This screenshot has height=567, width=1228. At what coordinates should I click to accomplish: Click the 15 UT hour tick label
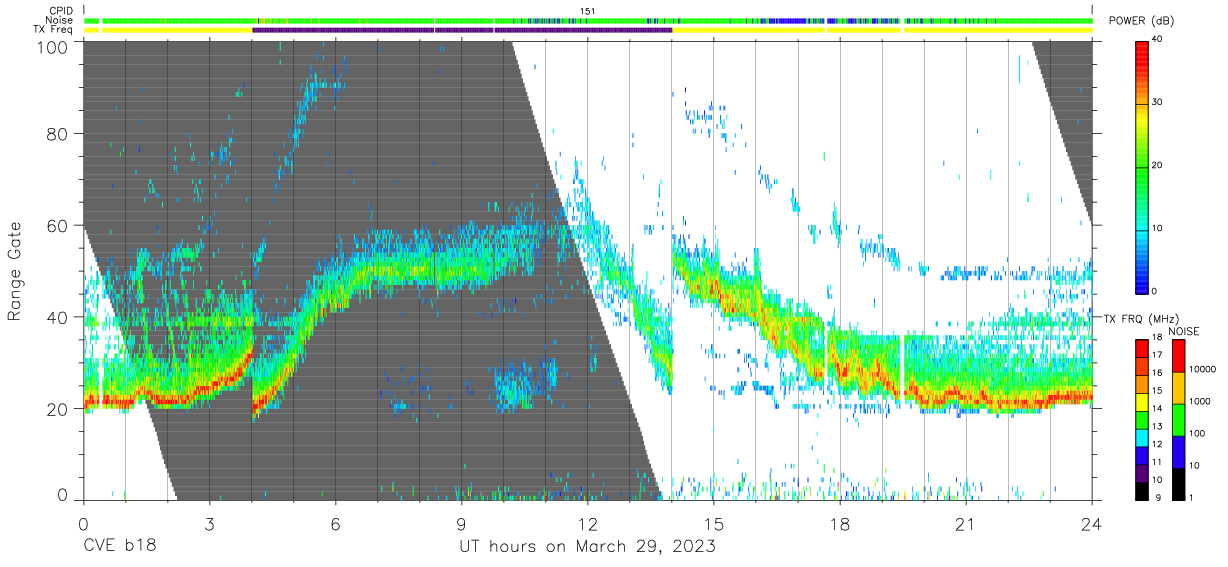click(713, 524)
